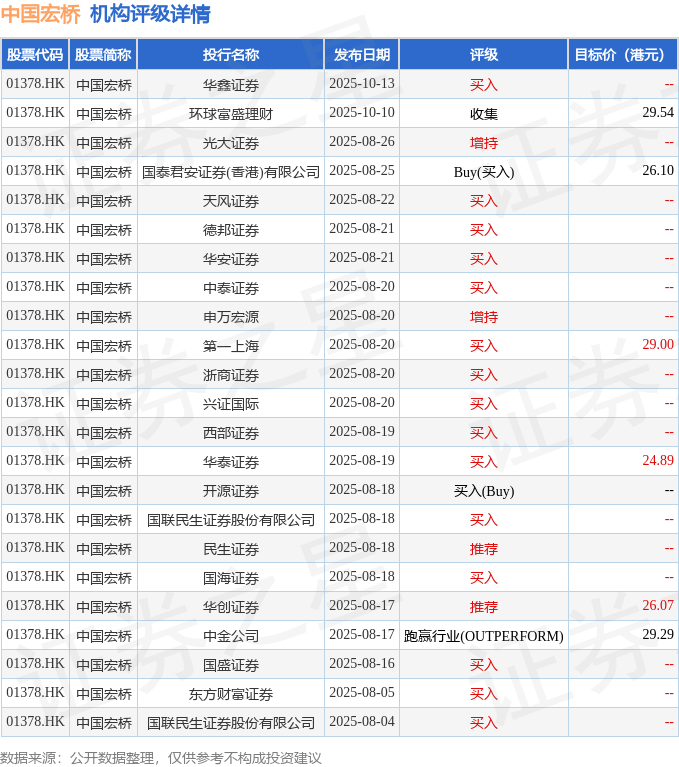
Task: Select the 光大证券 cell
Action: [231, 143]
